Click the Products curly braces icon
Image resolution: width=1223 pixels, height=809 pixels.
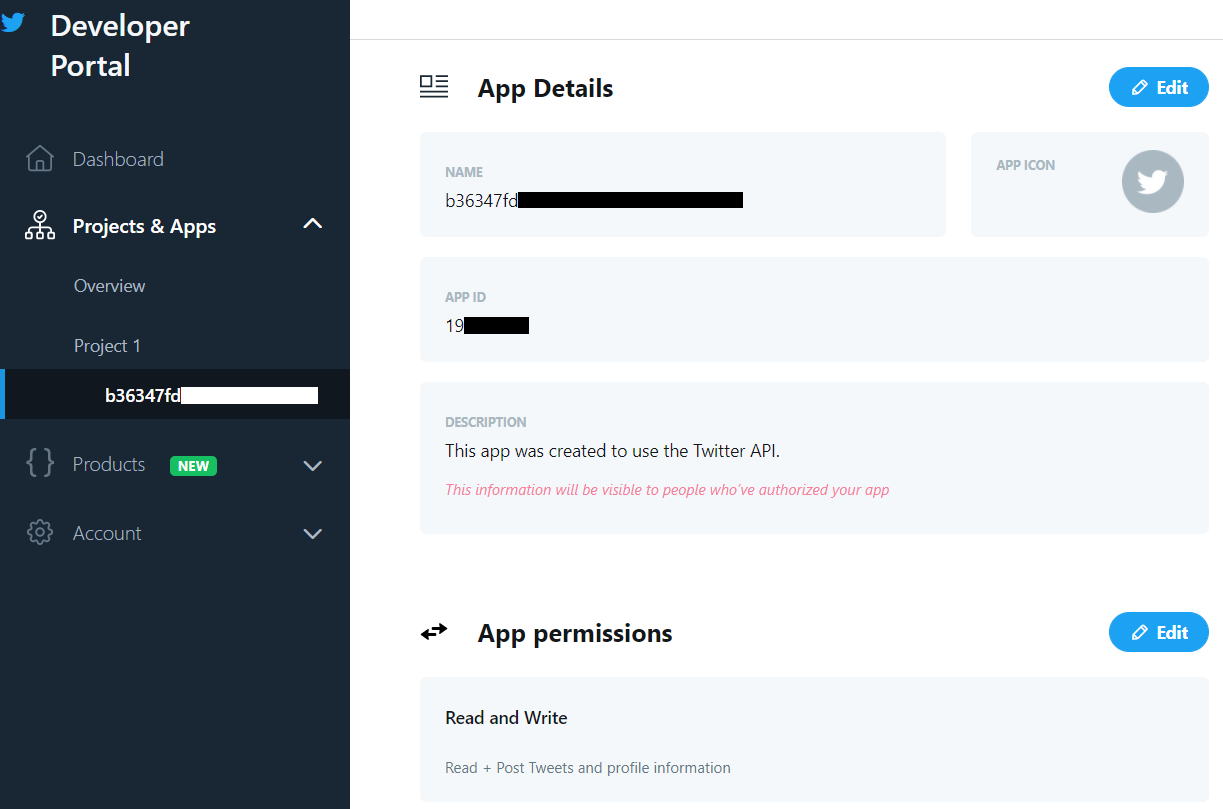40,463
